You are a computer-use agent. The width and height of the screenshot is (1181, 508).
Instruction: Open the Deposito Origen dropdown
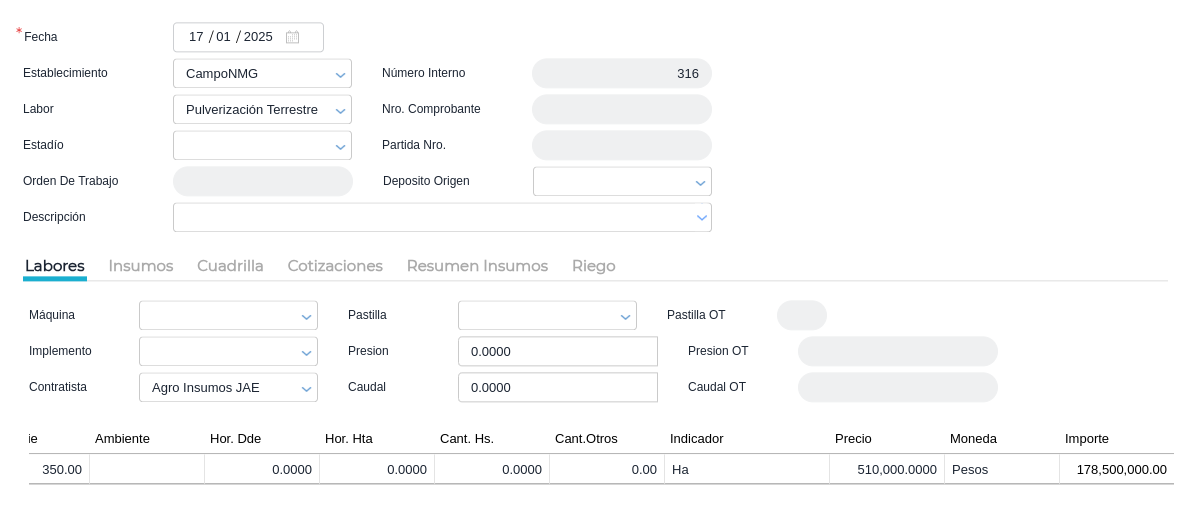click(x=700, y=183)
